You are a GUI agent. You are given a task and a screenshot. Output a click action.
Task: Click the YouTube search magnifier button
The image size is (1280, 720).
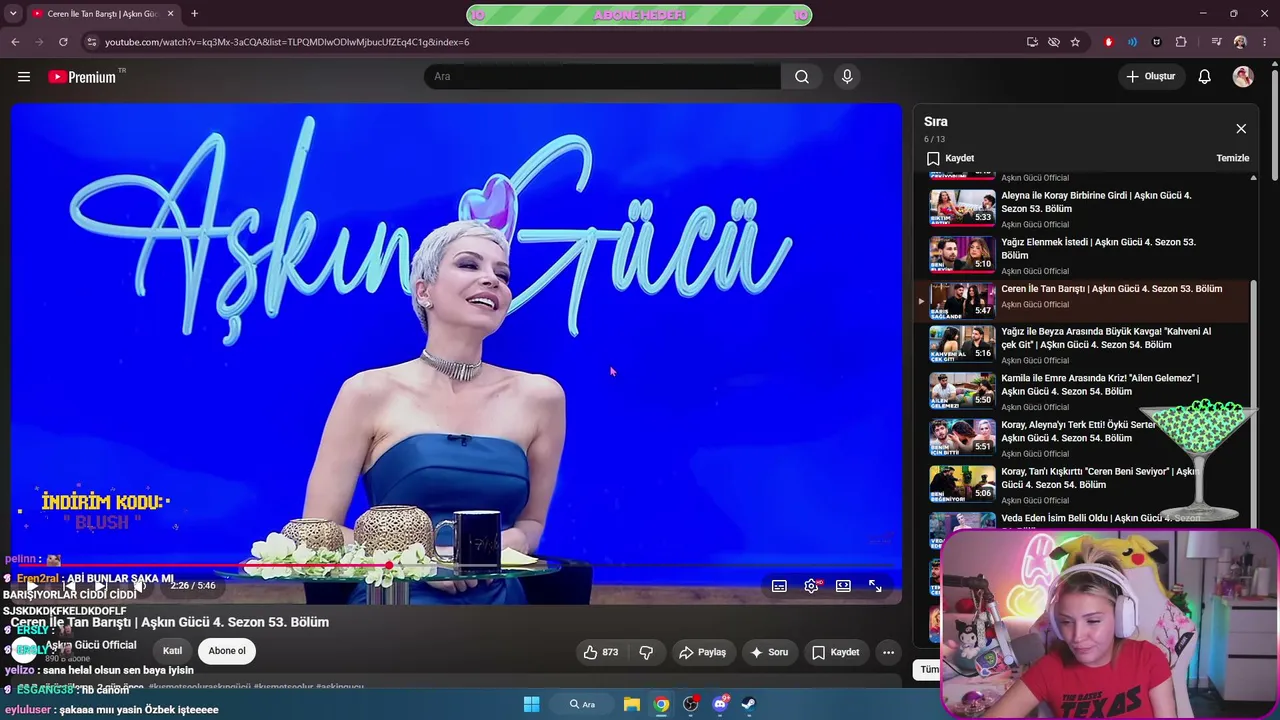tap(802, 77)
